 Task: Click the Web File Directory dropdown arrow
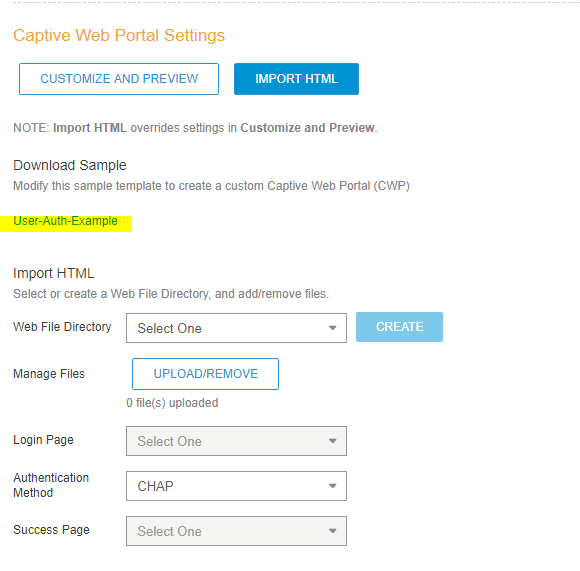(333, 328)
